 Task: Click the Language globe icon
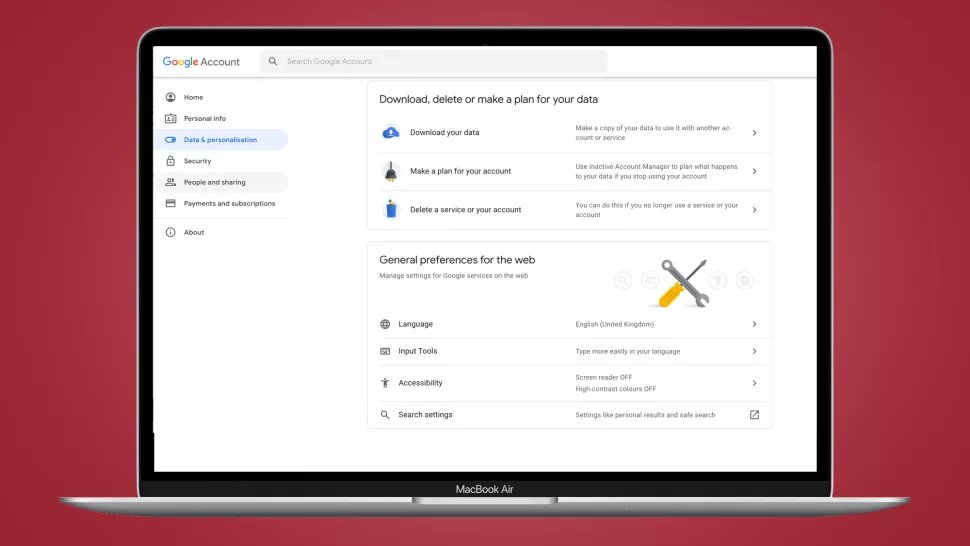pos(385,324)
